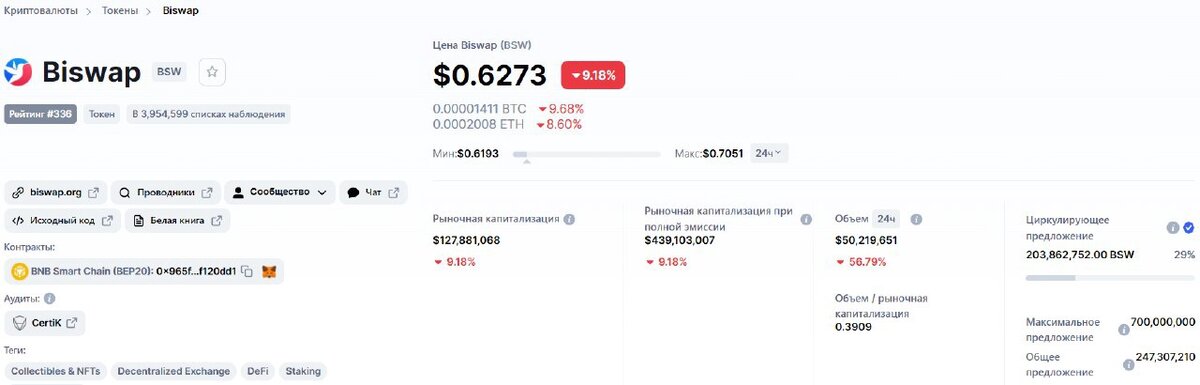This screenshot has height=385, width=1200.
Task: Open the 24ч range dropdown near Макс
Action: [770, 153]
